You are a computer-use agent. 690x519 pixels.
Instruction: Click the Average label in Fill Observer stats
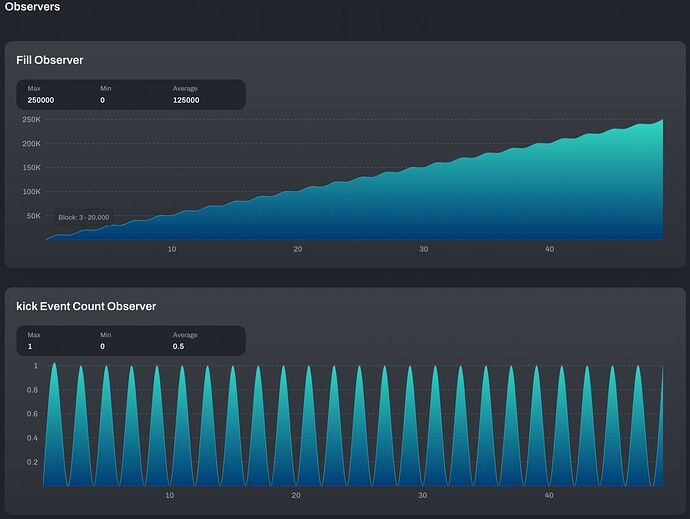click(185, 88)
